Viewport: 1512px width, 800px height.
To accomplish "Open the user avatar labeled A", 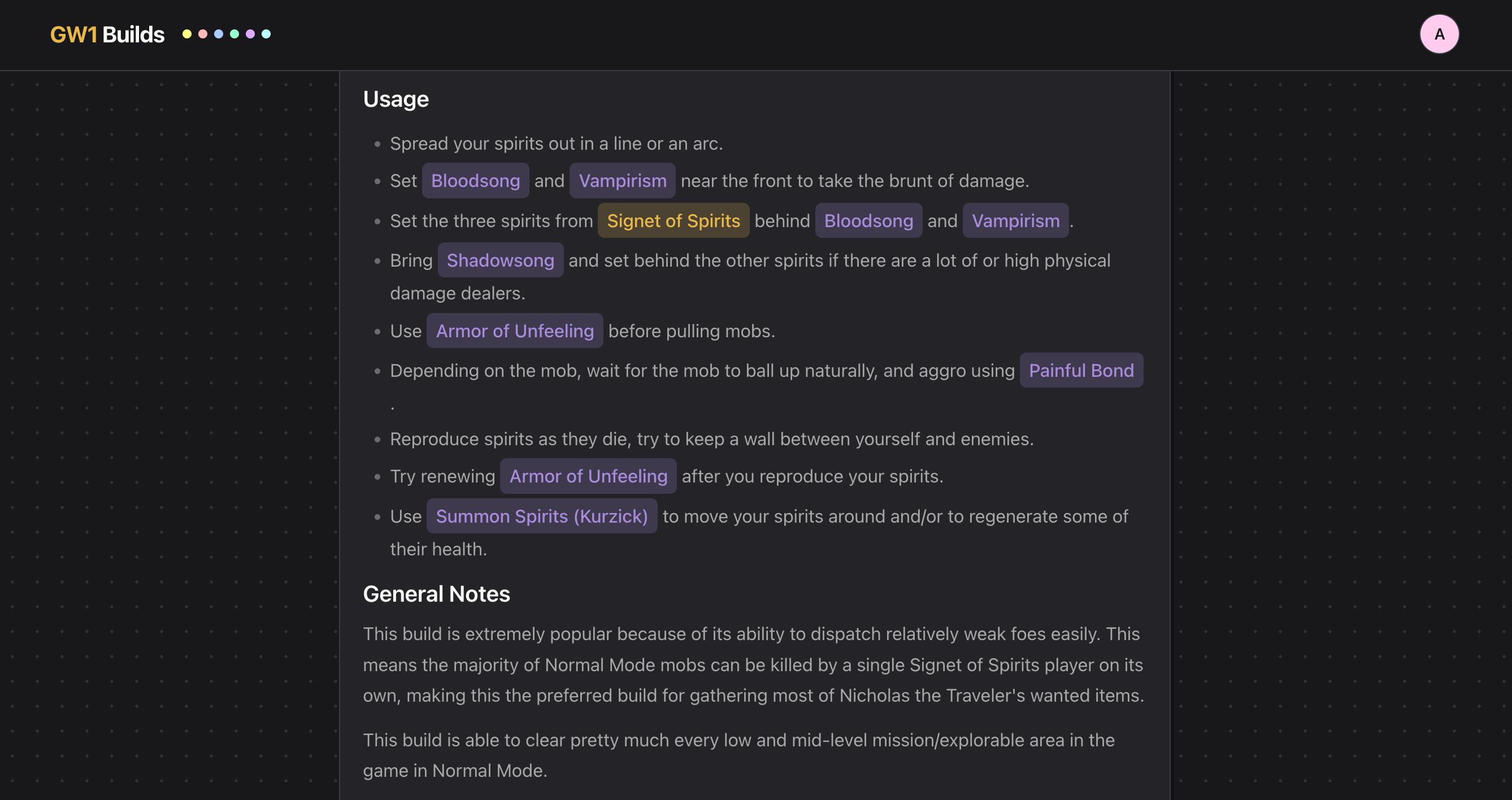I will (x=1439, y=34).
